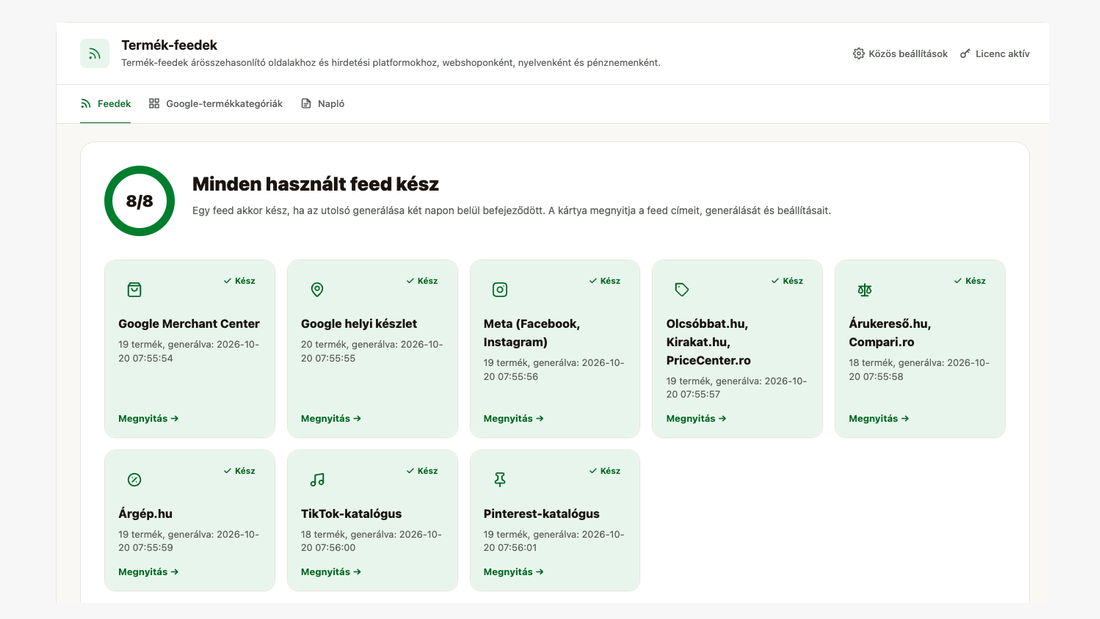Click the Pinterest-katalógus card title
1100x619 pixels.
point(542,514)
